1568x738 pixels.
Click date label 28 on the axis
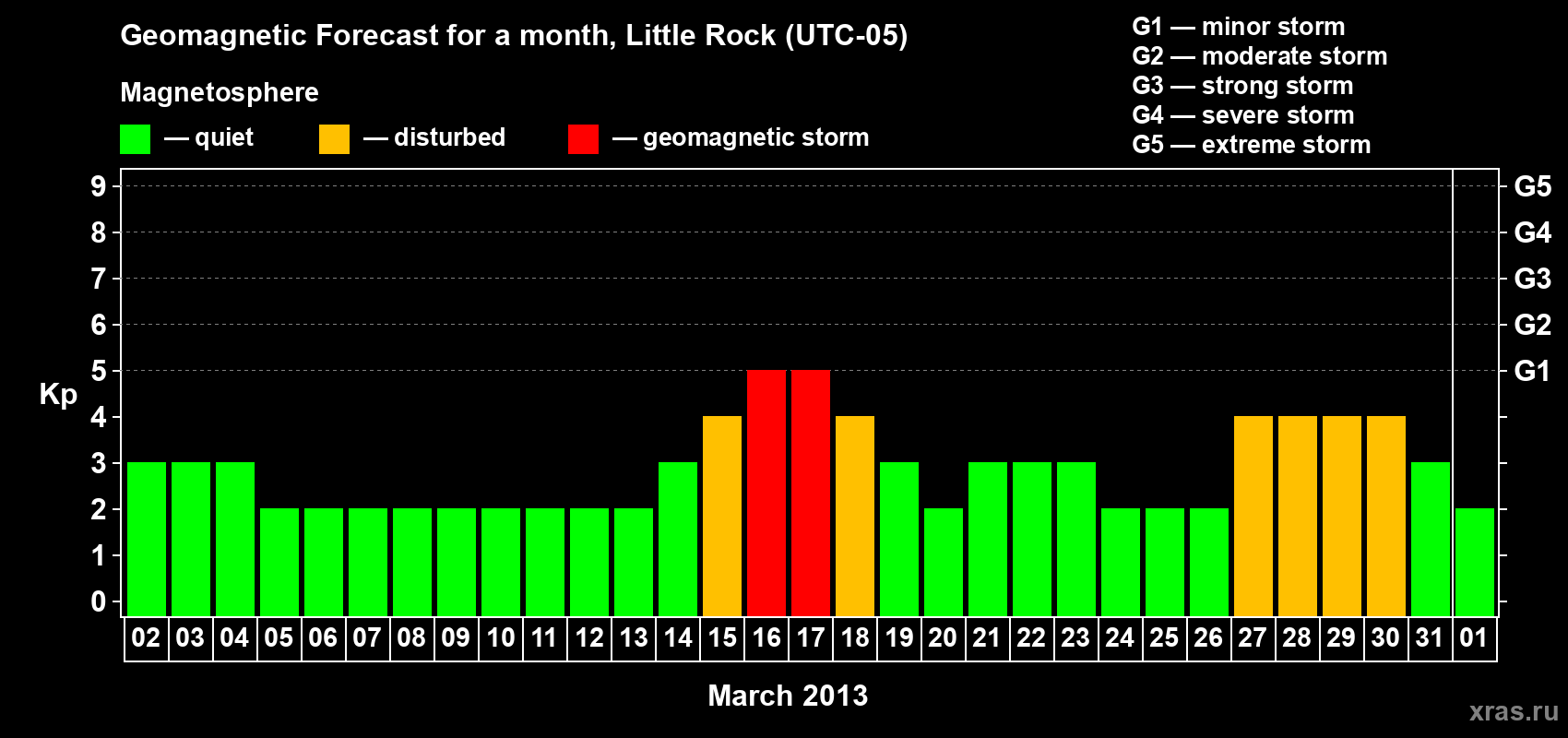1297,638
